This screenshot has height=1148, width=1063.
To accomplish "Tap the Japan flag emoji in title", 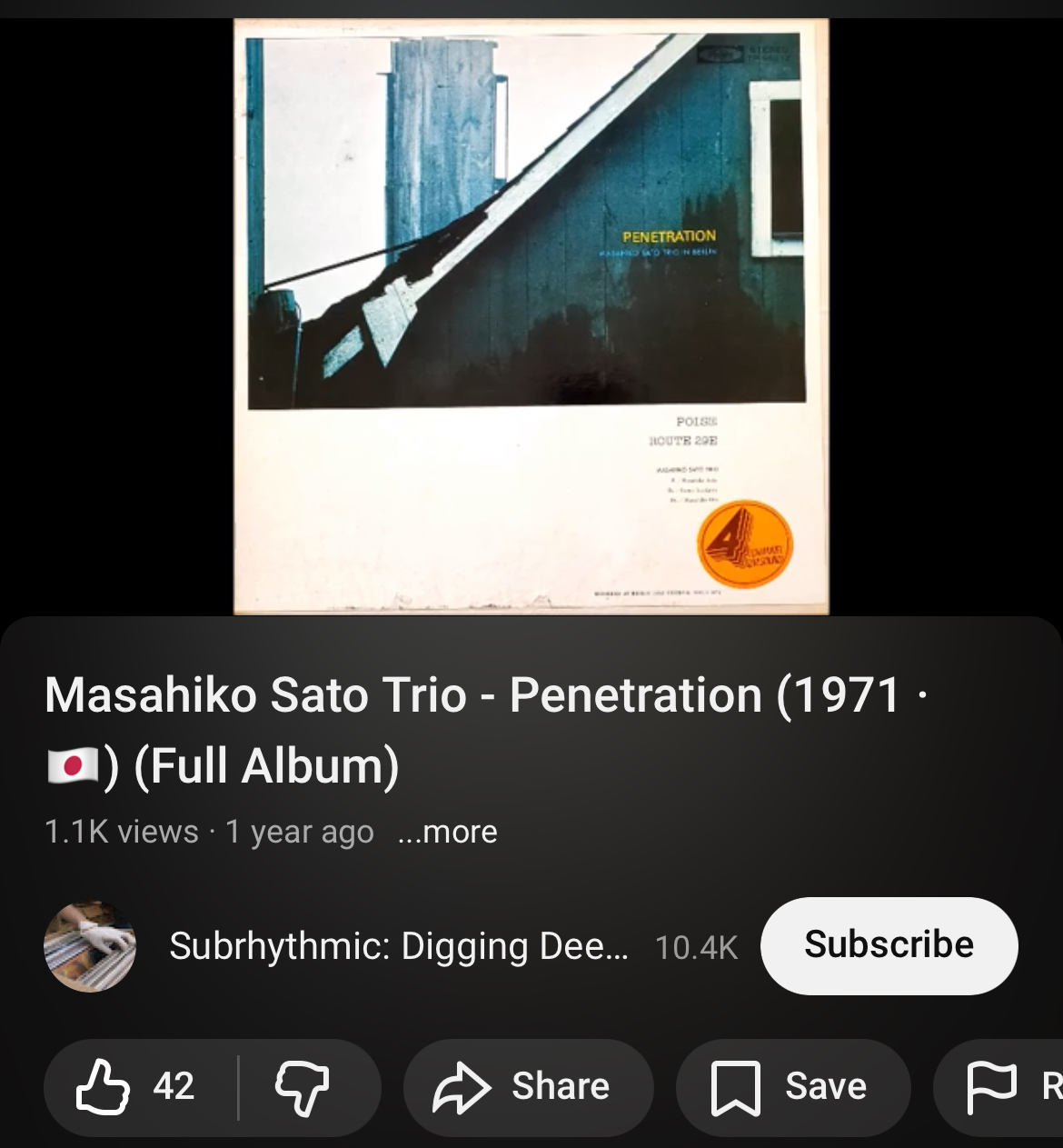I will 72,765.
